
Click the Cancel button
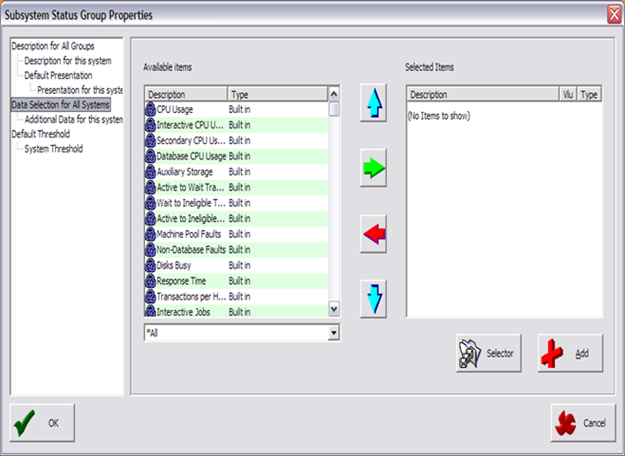click(582, 423)
